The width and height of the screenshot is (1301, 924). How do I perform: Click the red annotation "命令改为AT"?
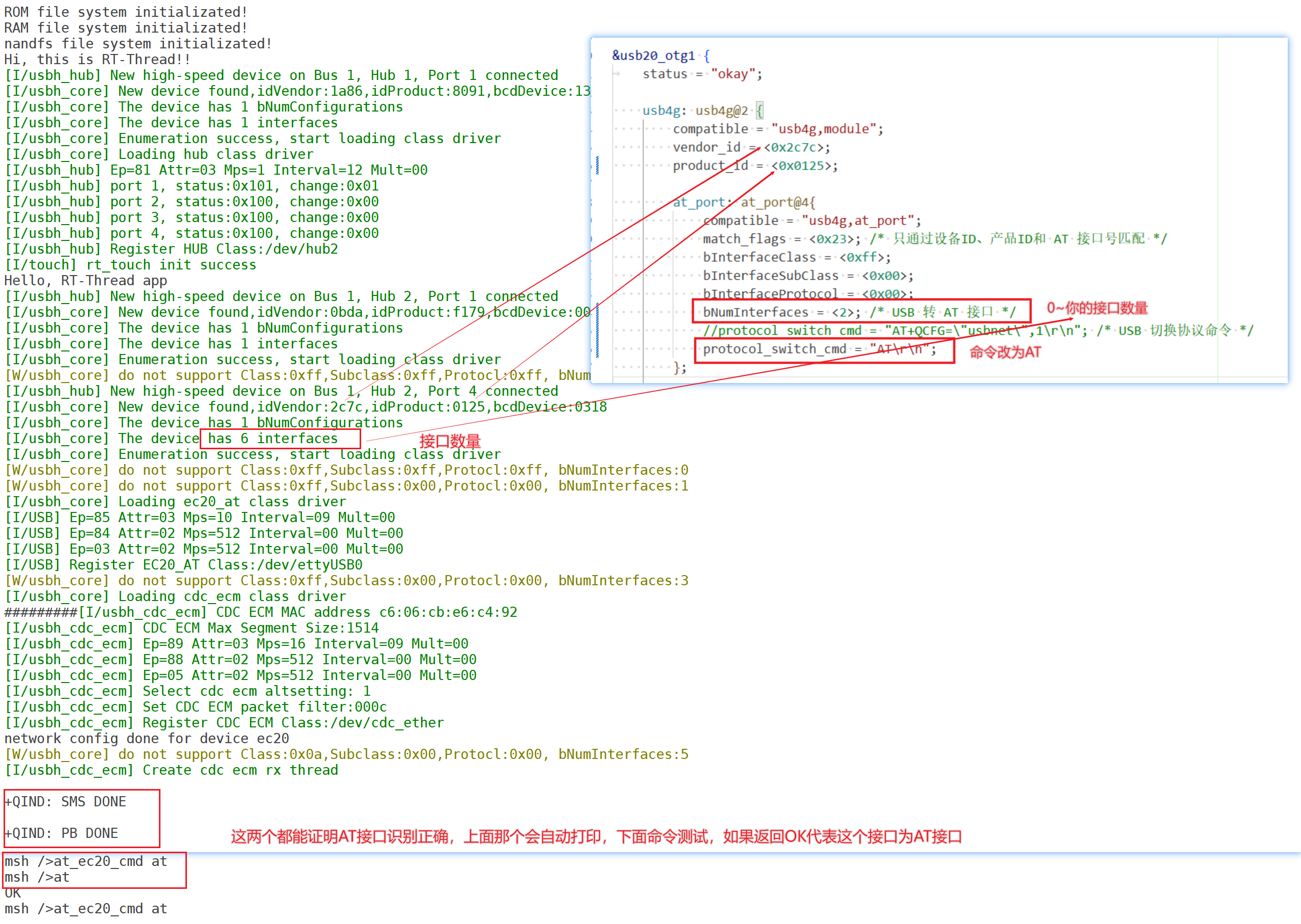click(x=1005, y=353)
